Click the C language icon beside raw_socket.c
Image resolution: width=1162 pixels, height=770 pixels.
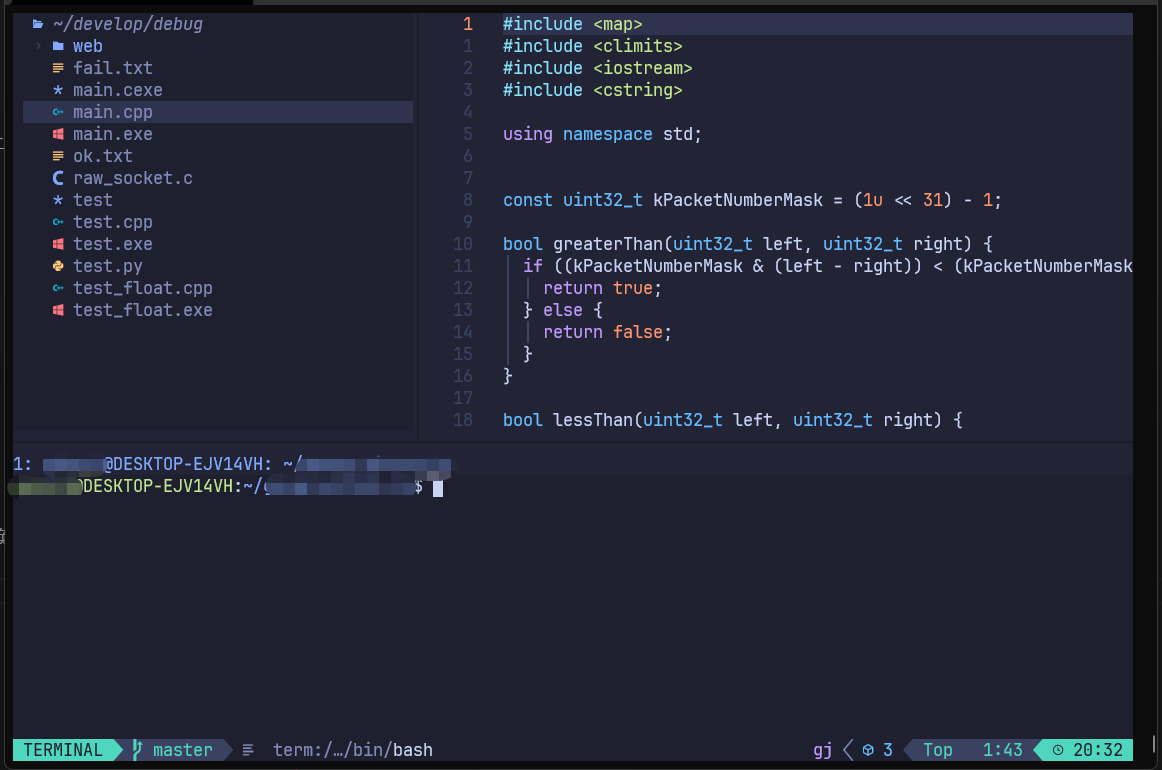pos(58,178)
